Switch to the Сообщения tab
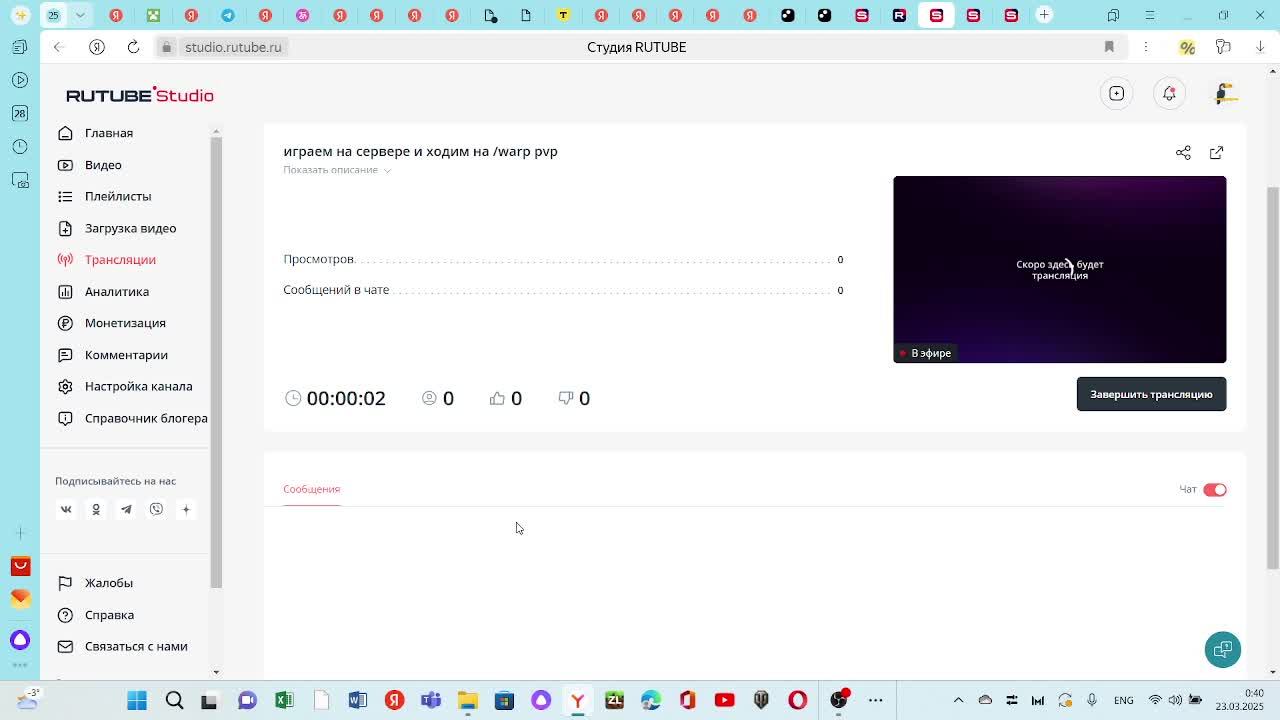Screen dimensions: 1280x720 point(311,489)
